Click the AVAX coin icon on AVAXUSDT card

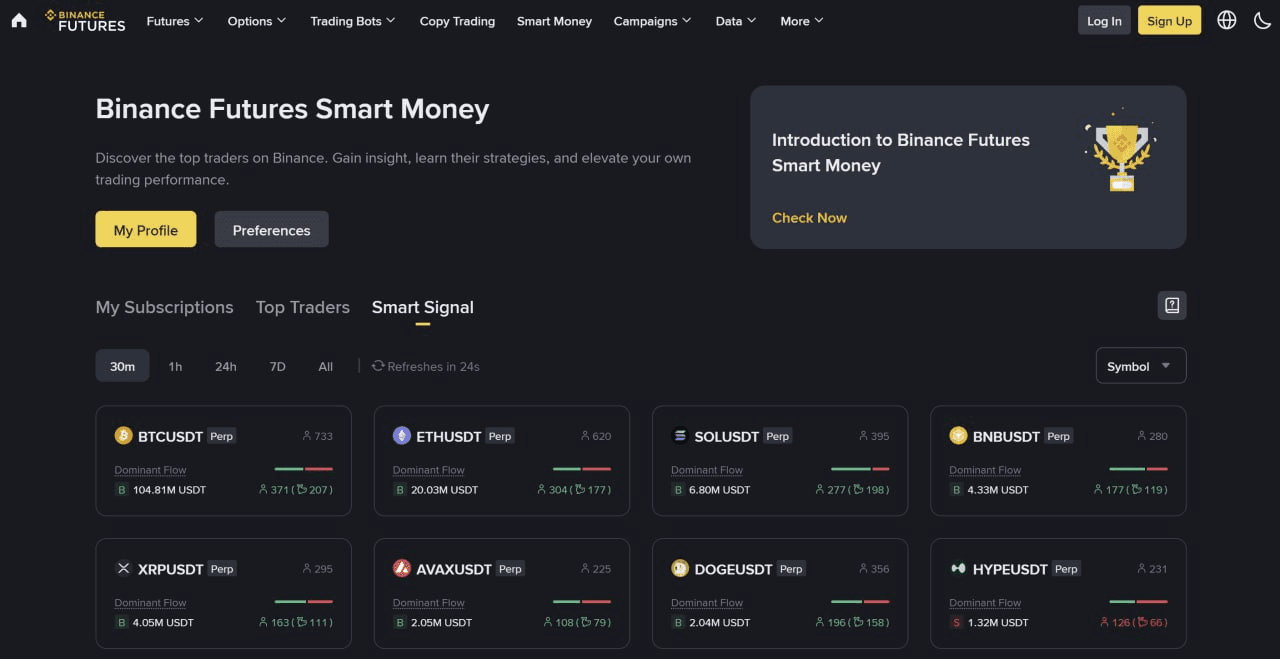(402, 568)
